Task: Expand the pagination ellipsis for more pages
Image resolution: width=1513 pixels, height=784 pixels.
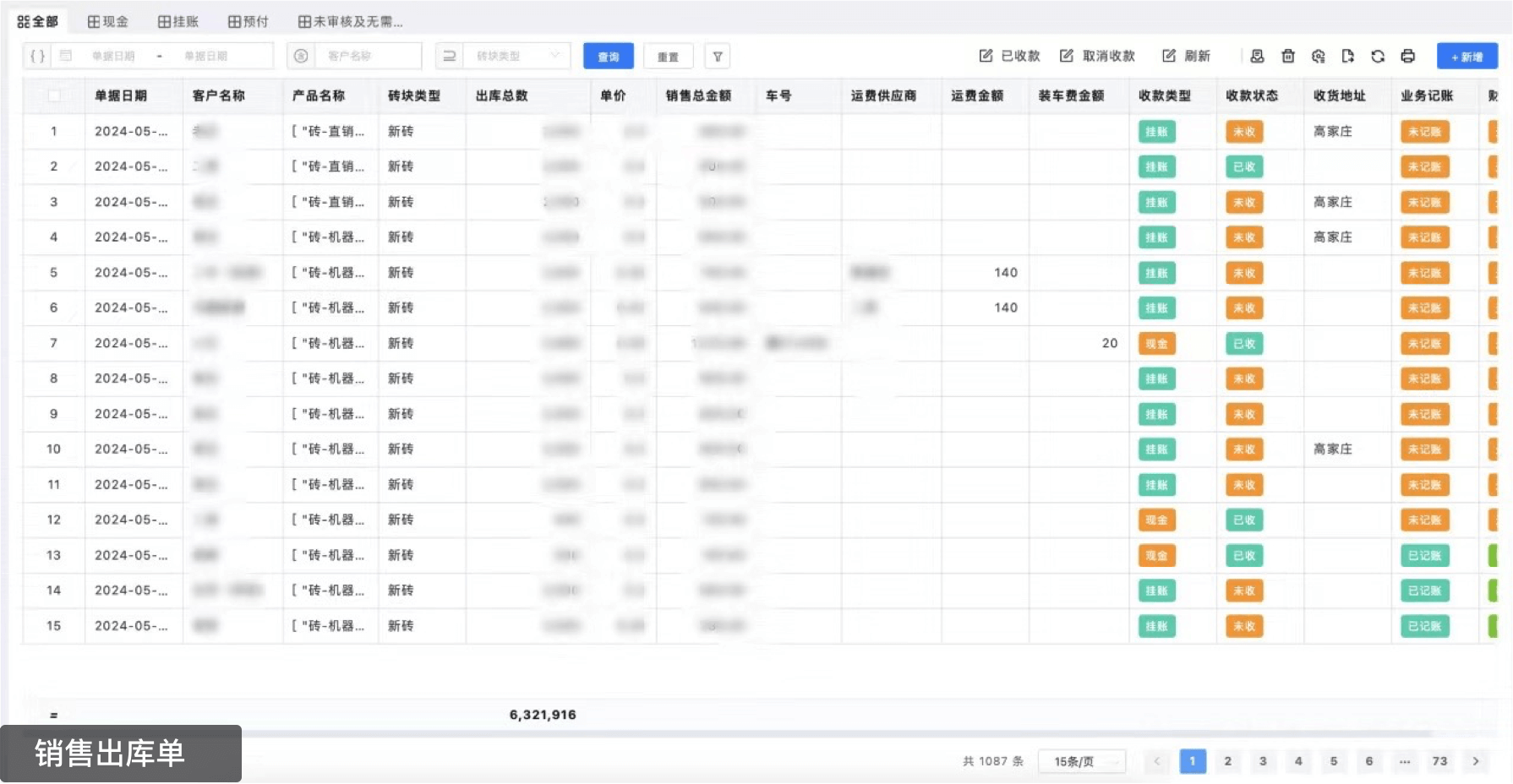Action: coord(1404,761)
